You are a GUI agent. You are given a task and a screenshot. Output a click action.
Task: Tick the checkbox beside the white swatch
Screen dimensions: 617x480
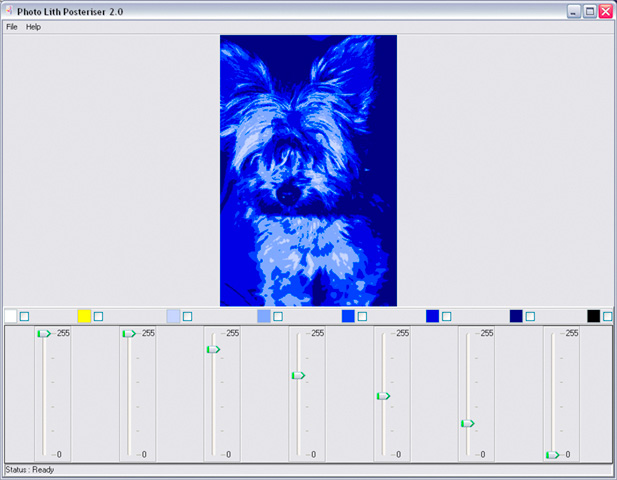pyautogui.click(x=25, y=316)
